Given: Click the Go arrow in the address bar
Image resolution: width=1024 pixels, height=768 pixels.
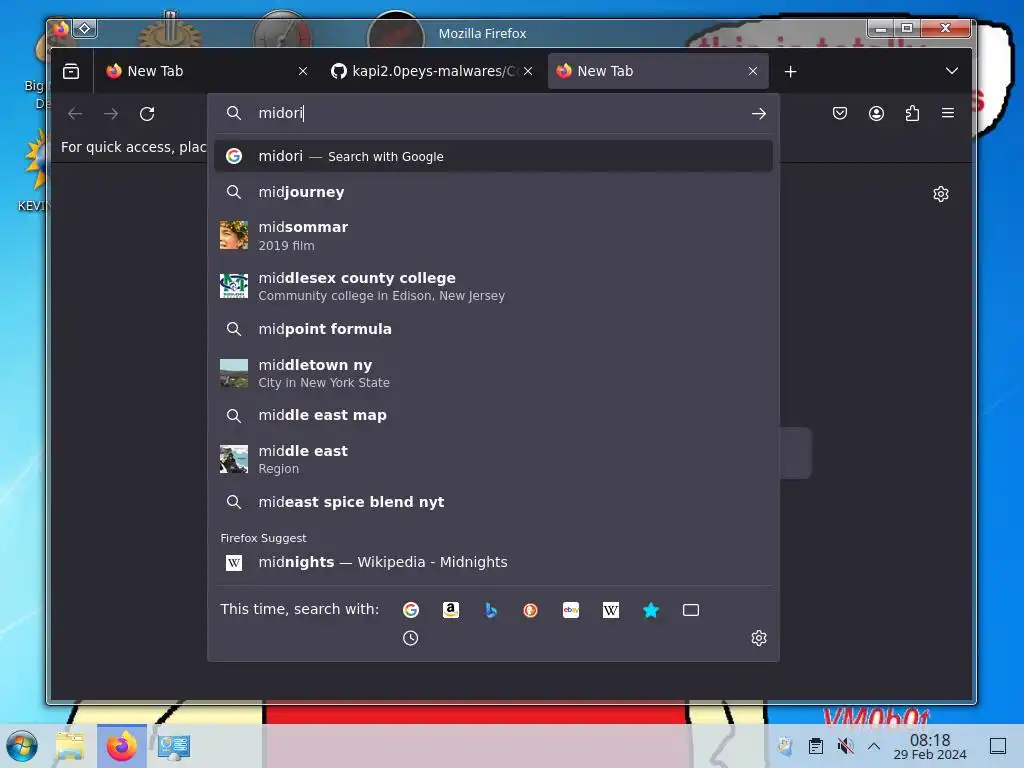Looking at the screenshot, I should coord(758,114).
